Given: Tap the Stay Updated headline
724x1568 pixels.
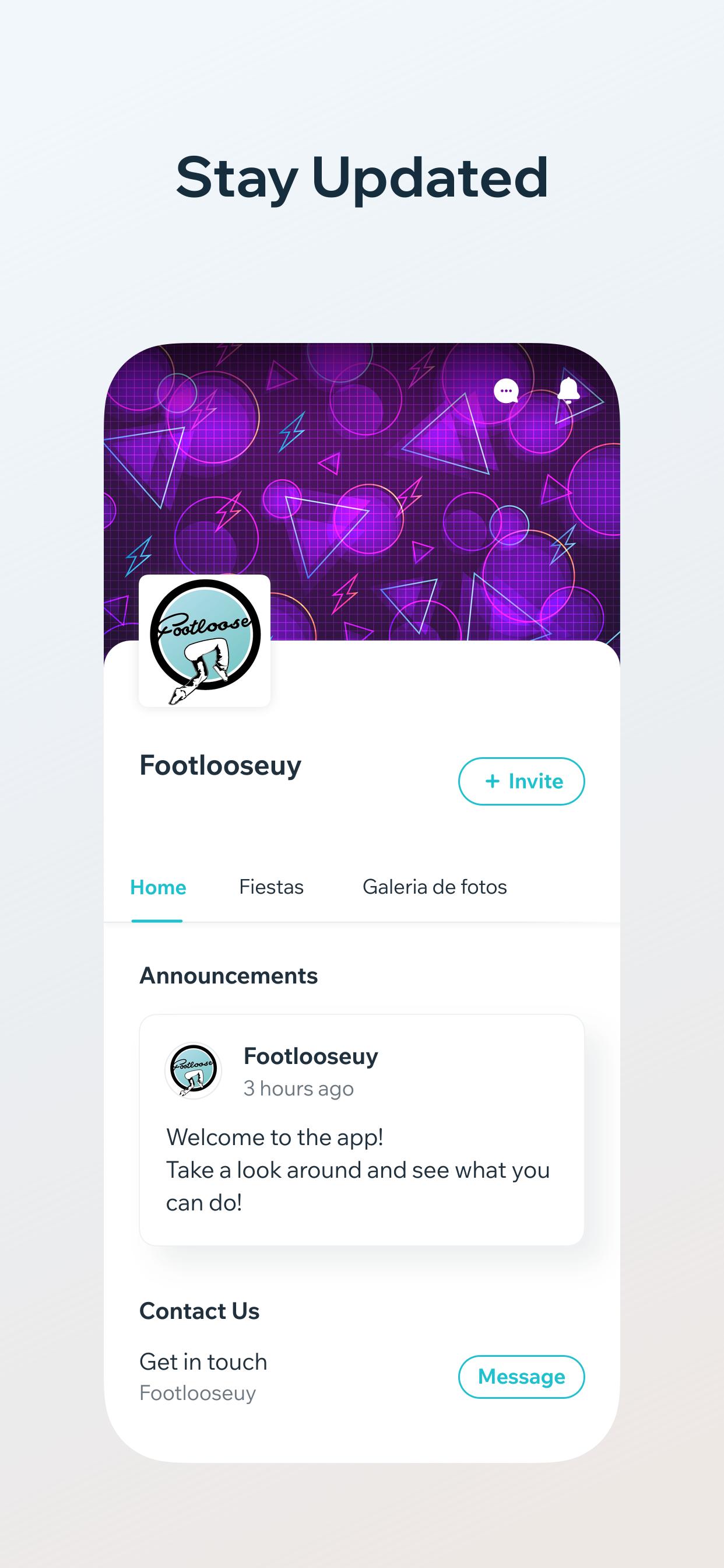Looking at the screenshot, I should pyautogui.click(x=362, y=178).
